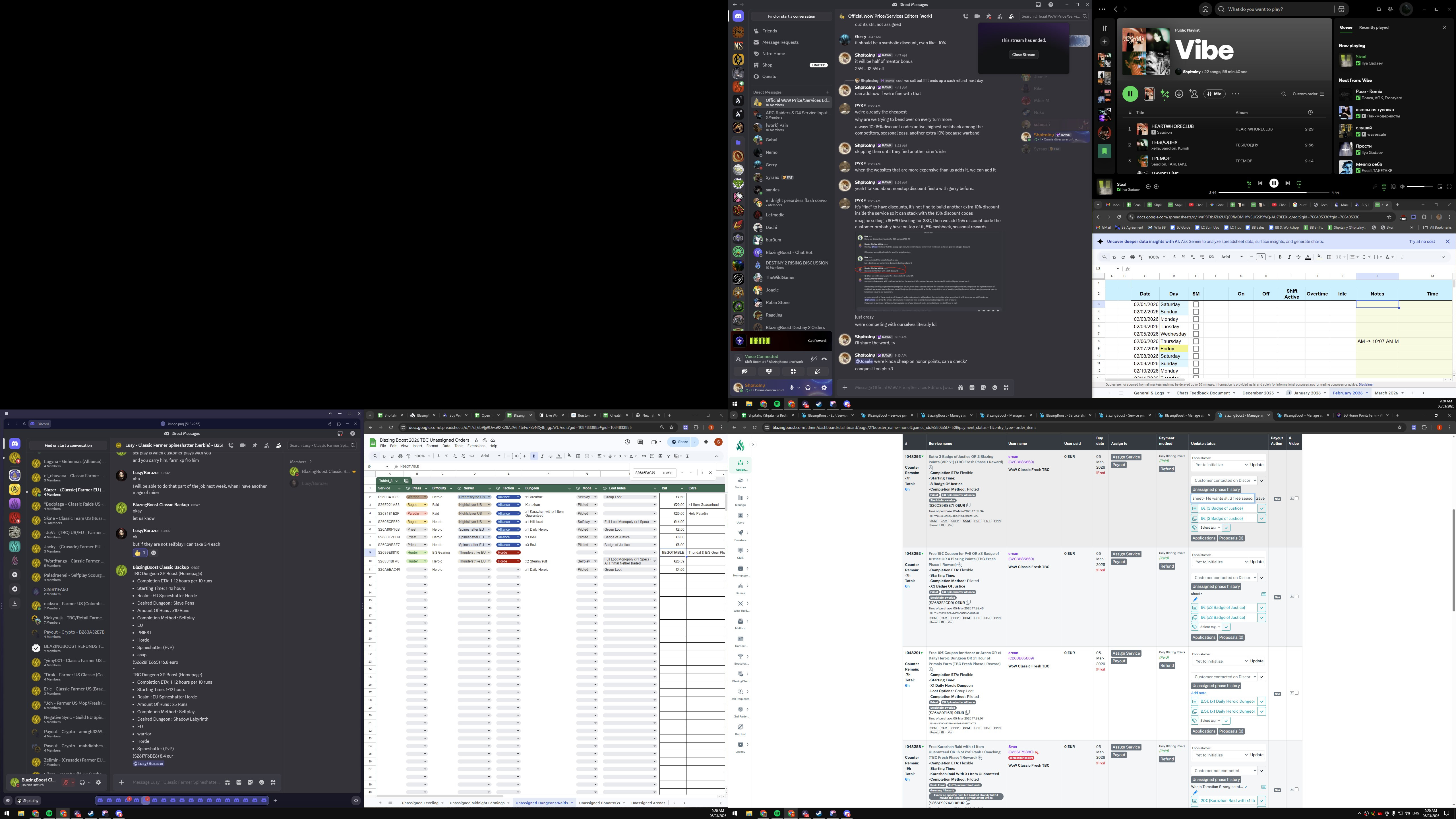The height and width of the screenshot is (819, 1456).
Task: Tick the SM checkbox for 02/06/2026 Thursday
Action: click(1196, 341)
